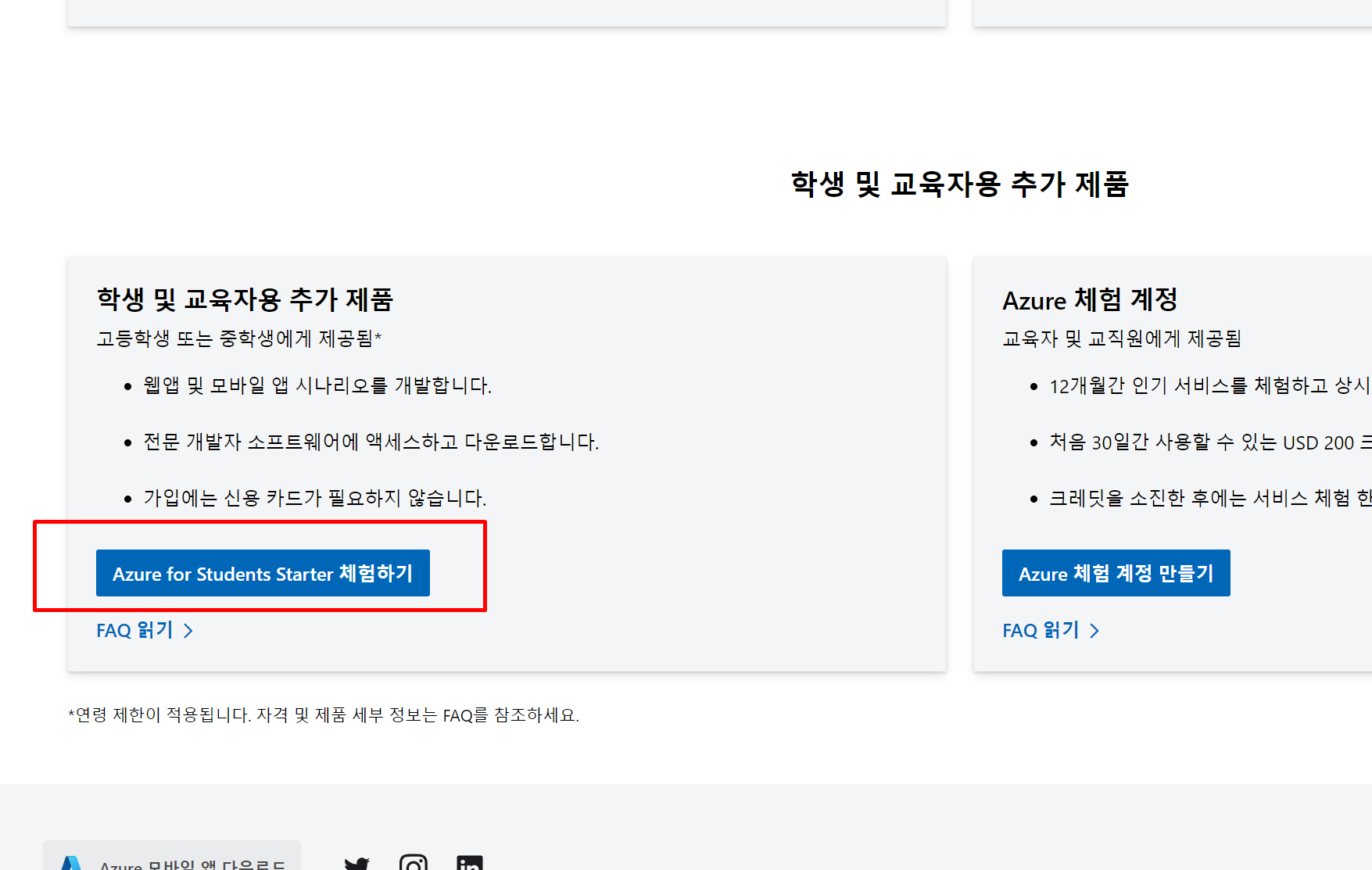Click text '교육자 및 교직원에게 제공됨'
Screen dimensions: 1372x870
[1122, 338]
